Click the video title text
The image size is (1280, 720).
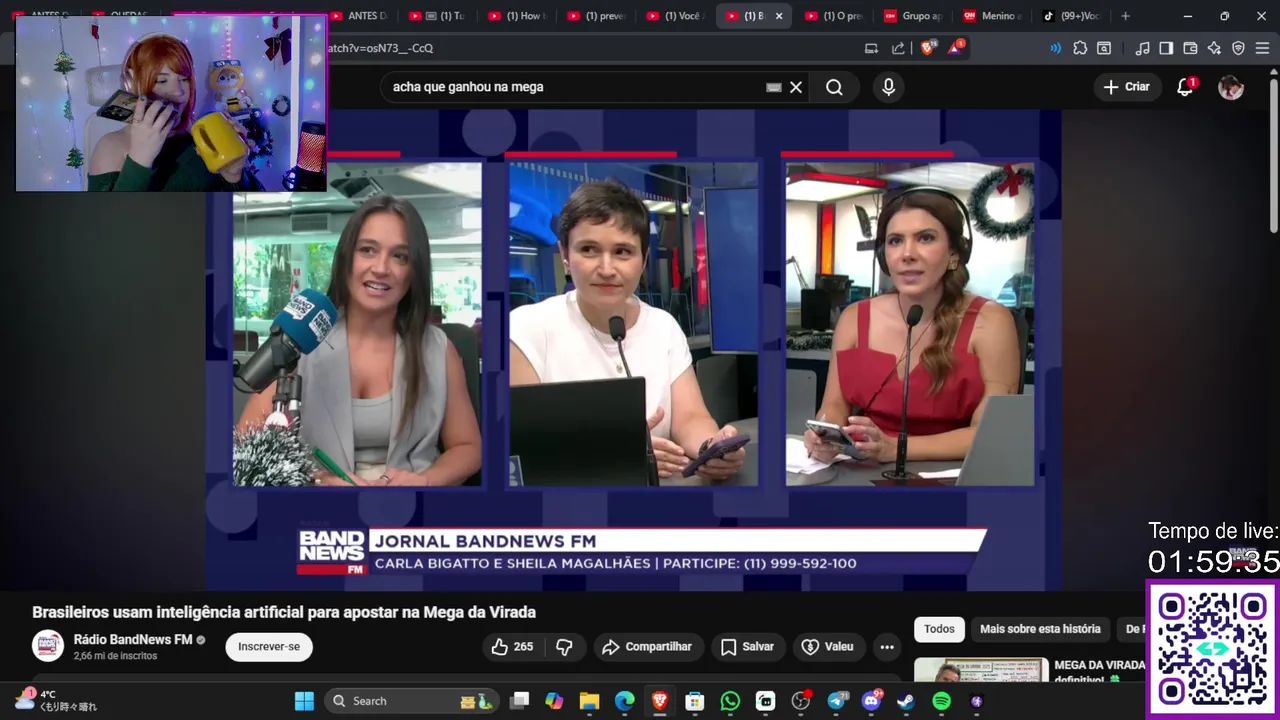point(284,612)
